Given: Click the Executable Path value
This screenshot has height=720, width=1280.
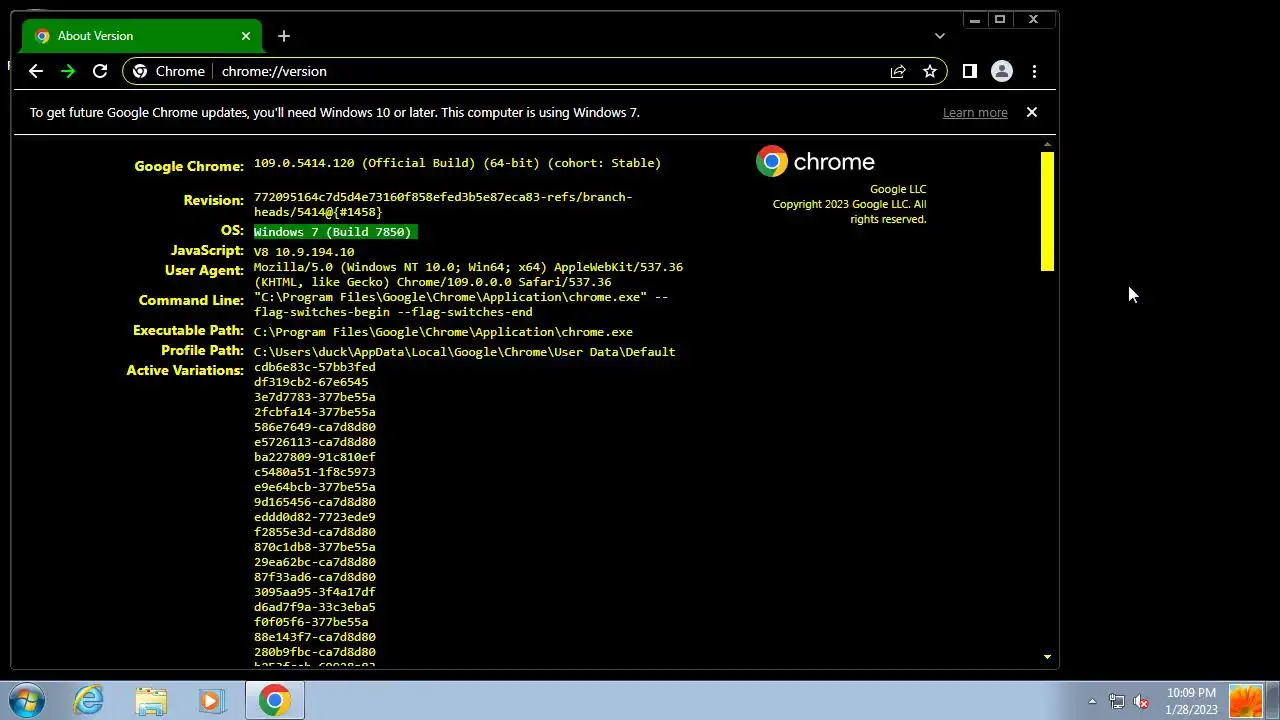Looking at the screenshot, I should tap(443, 332).
